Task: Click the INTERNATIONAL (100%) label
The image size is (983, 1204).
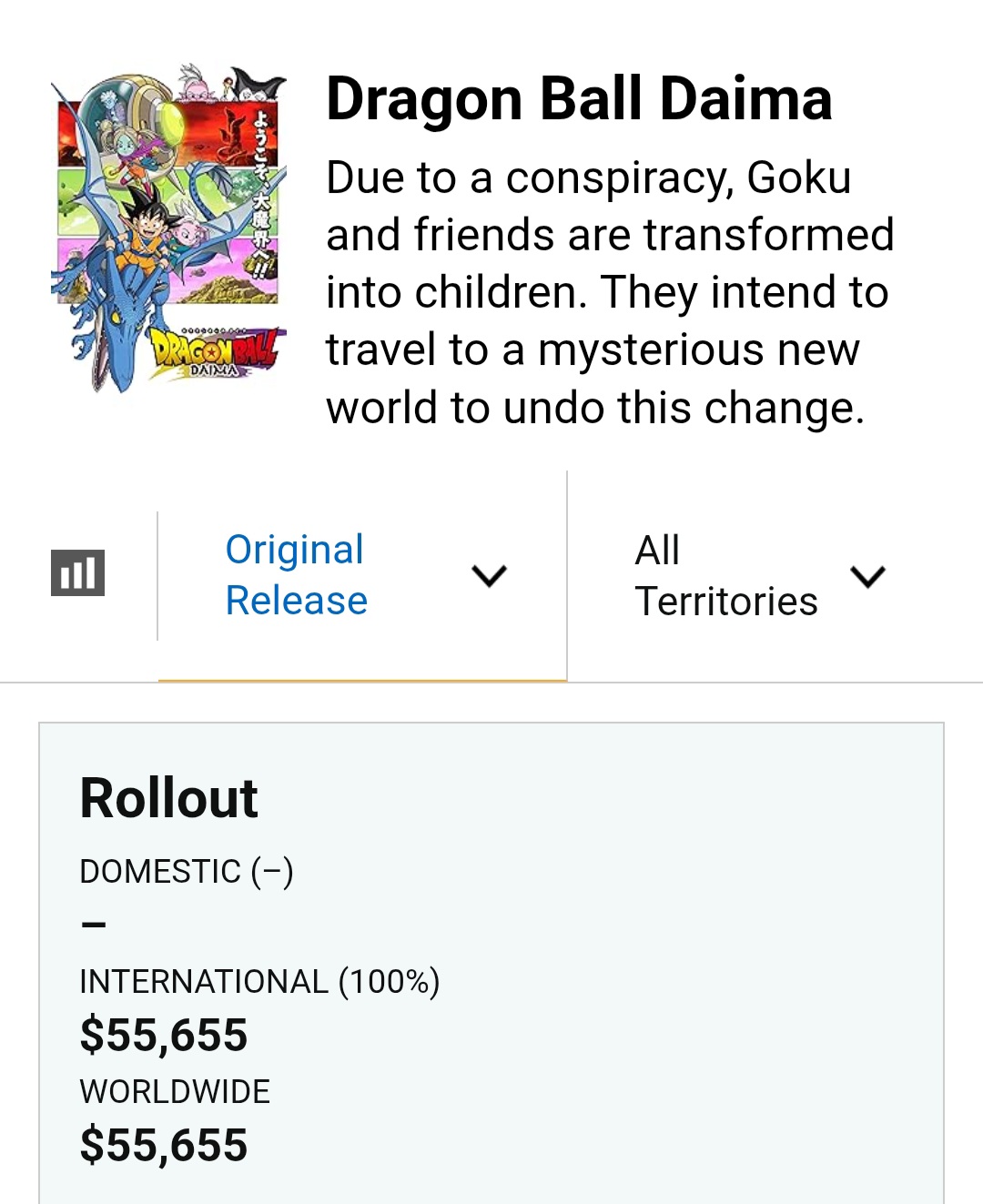Action: pos(259,982)
